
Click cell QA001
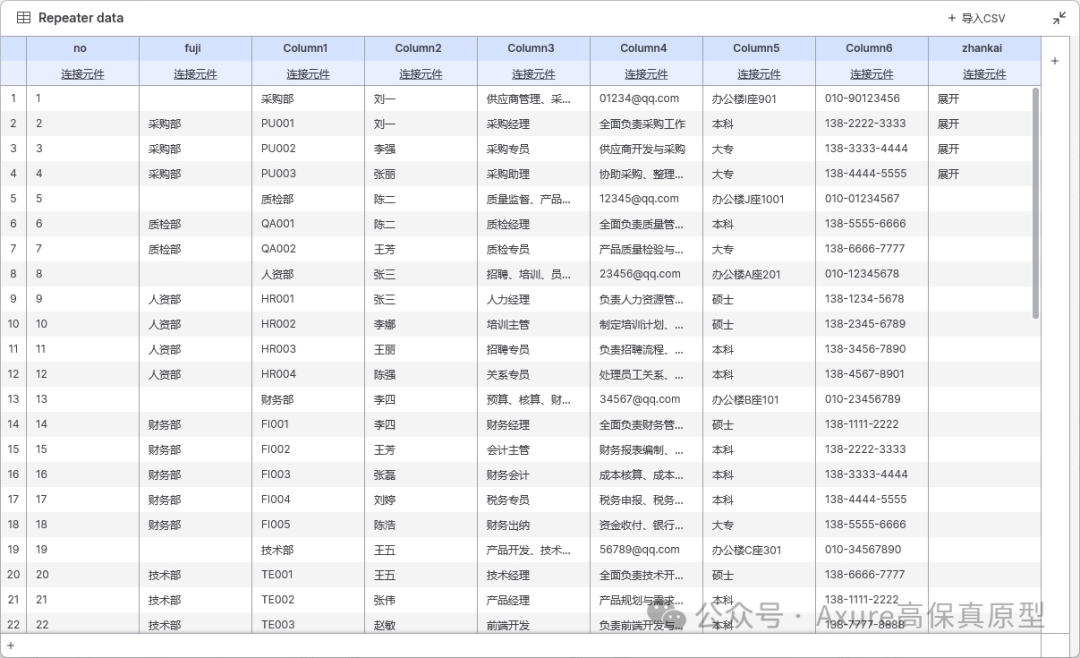point(308,224)
